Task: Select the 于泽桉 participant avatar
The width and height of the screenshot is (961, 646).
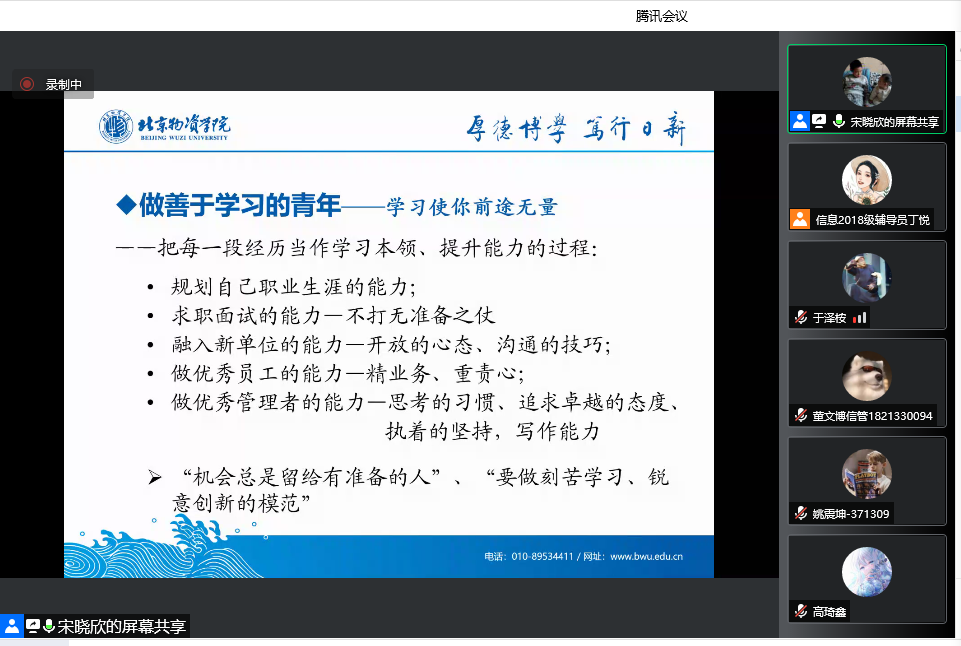Action: (x=866, y=278)
